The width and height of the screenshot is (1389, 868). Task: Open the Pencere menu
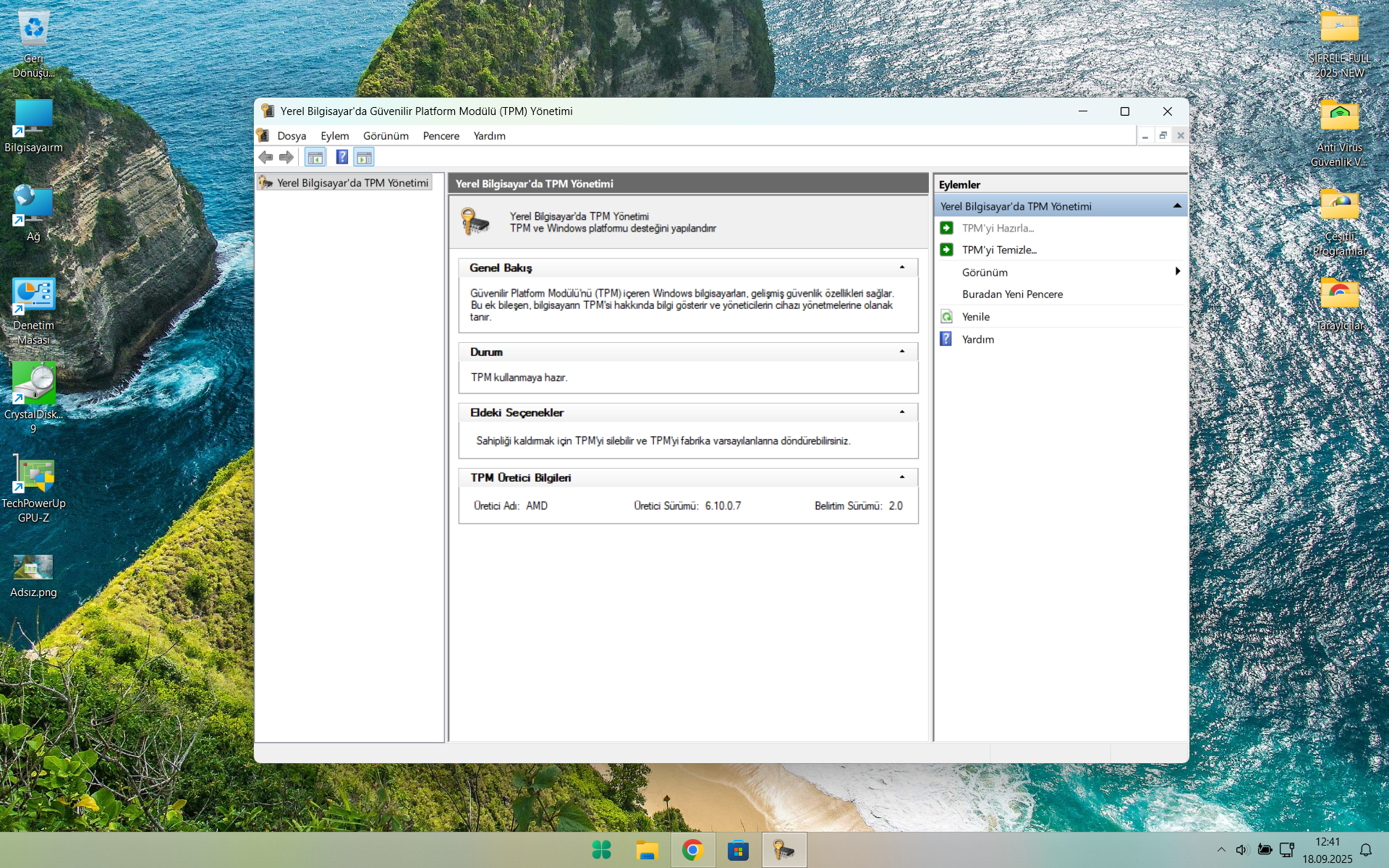tap(441, 136)
